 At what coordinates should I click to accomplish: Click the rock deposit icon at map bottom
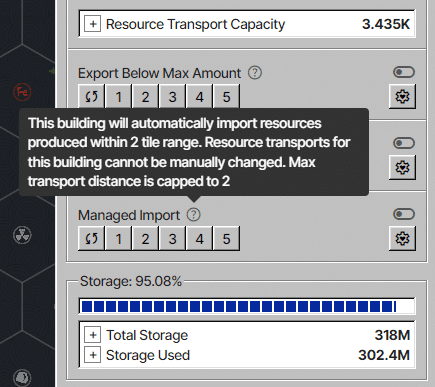(x=22, y=378)
